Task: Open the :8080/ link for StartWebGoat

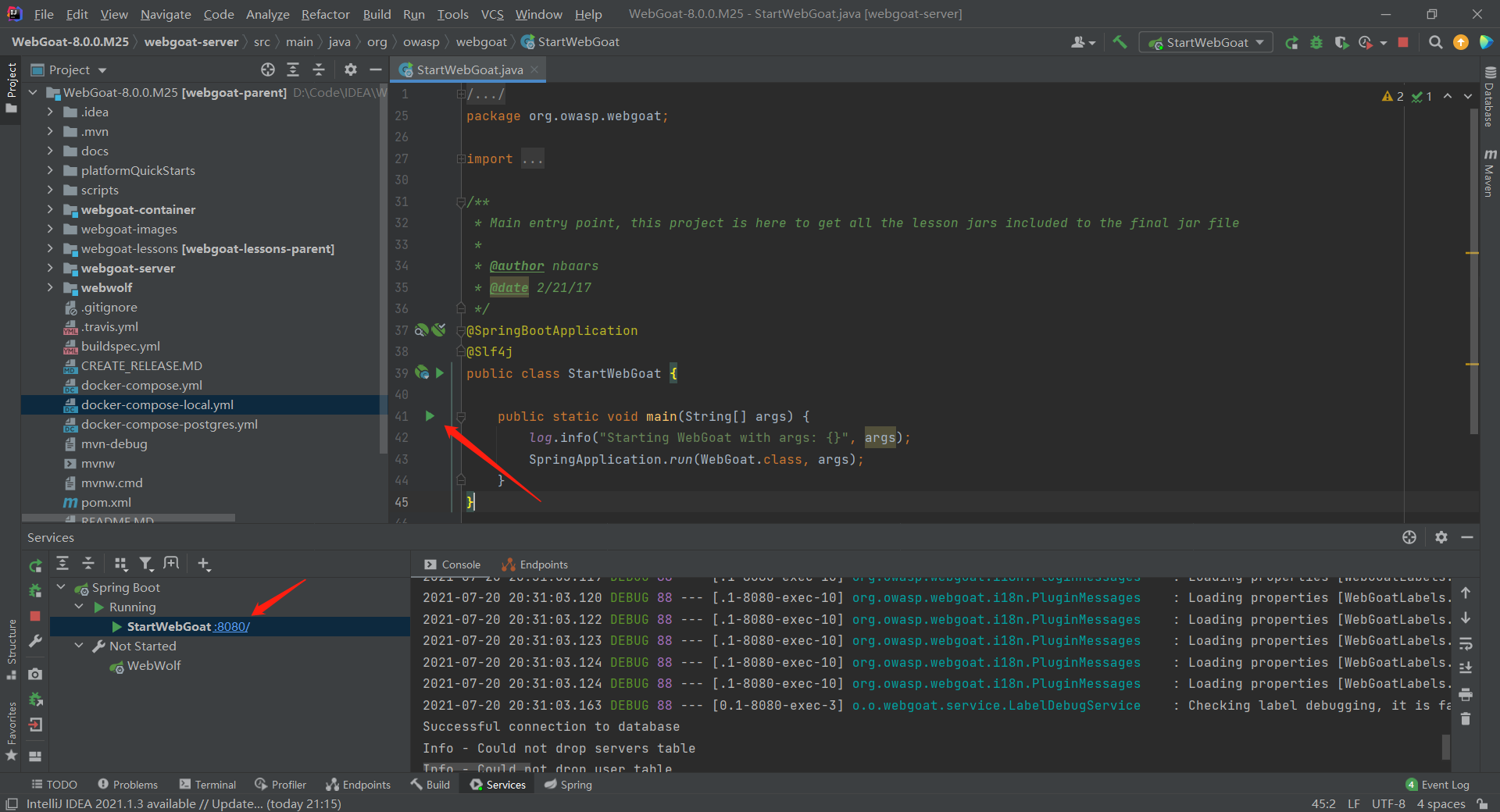Action: (232, 626)
